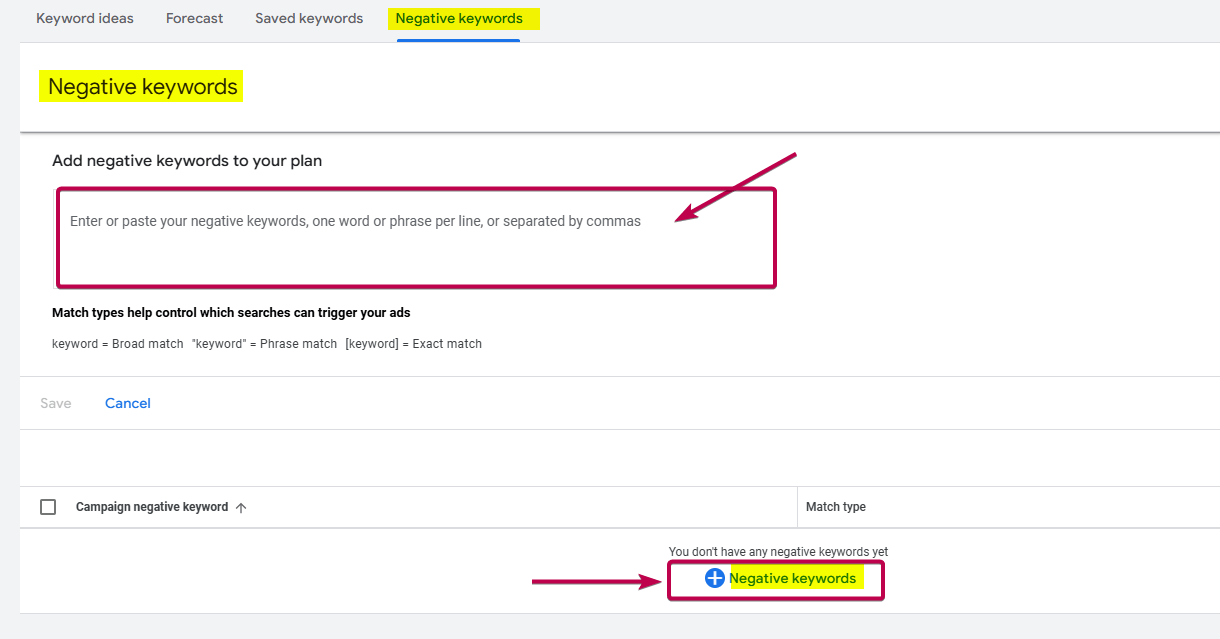Switch to the Forecast tab
Viewport: 1220px width, 639px height.
point(195,18)
